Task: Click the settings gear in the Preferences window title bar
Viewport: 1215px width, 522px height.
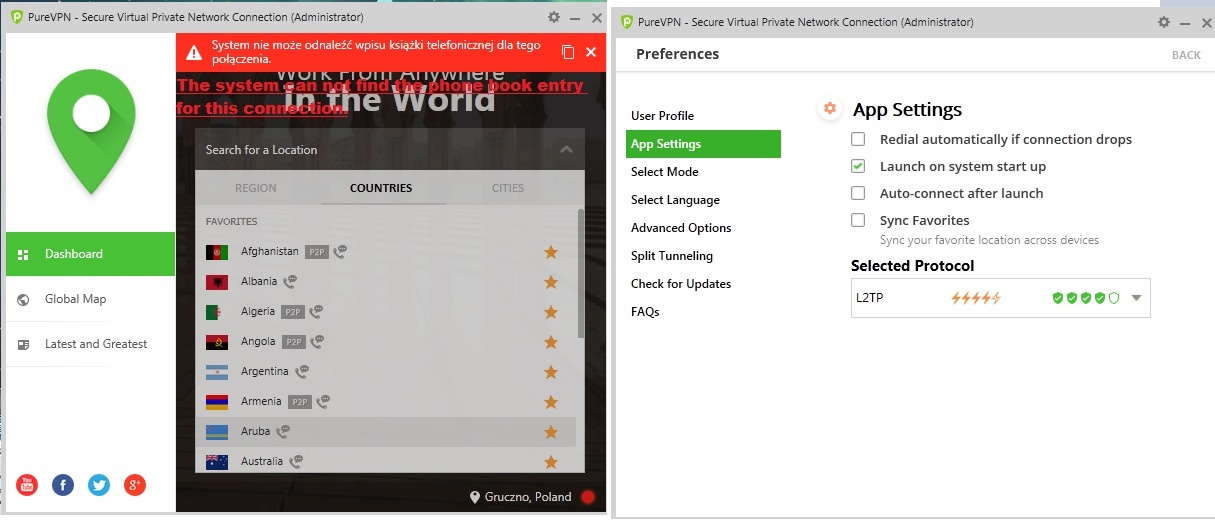Action: click(1164, 22)
